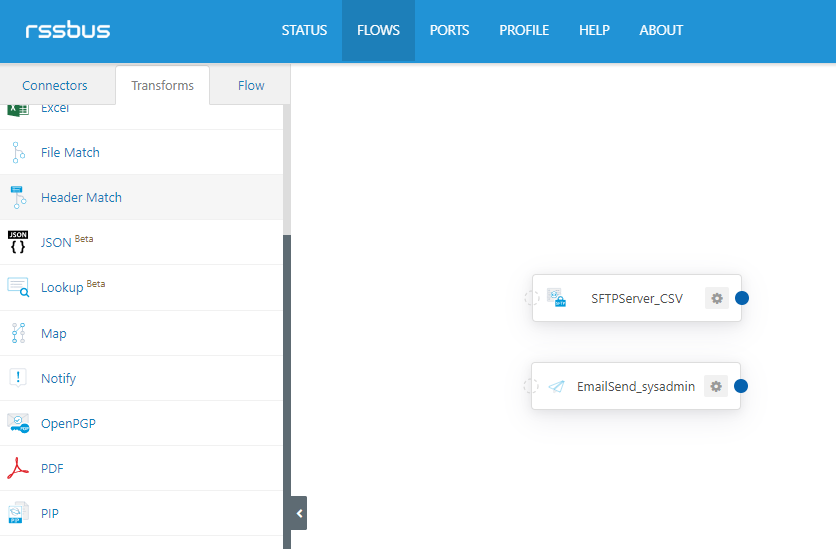
Task: Switch to the Connectors tab
Action: click(55, 85)
